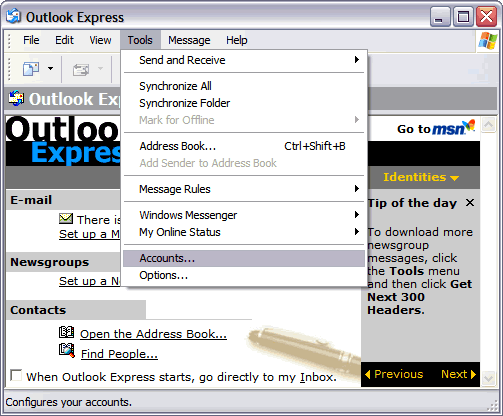Click the envelope icon beside There is
Screen dimensions: 503x416
pyautogui.click(x=66, y=219)
